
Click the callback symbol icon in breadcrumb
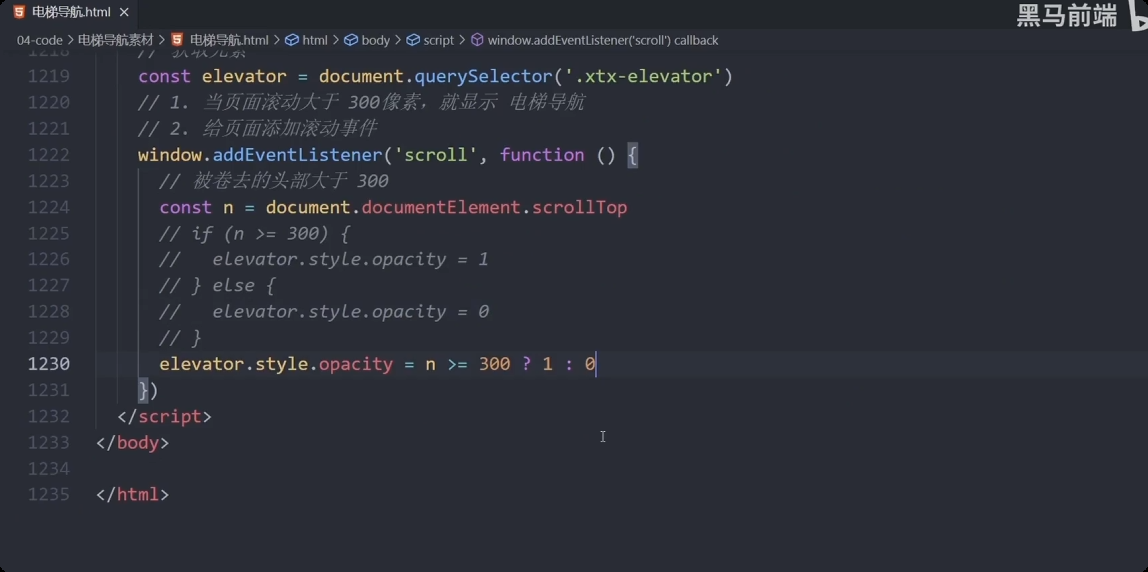click(x=477, y=40)
